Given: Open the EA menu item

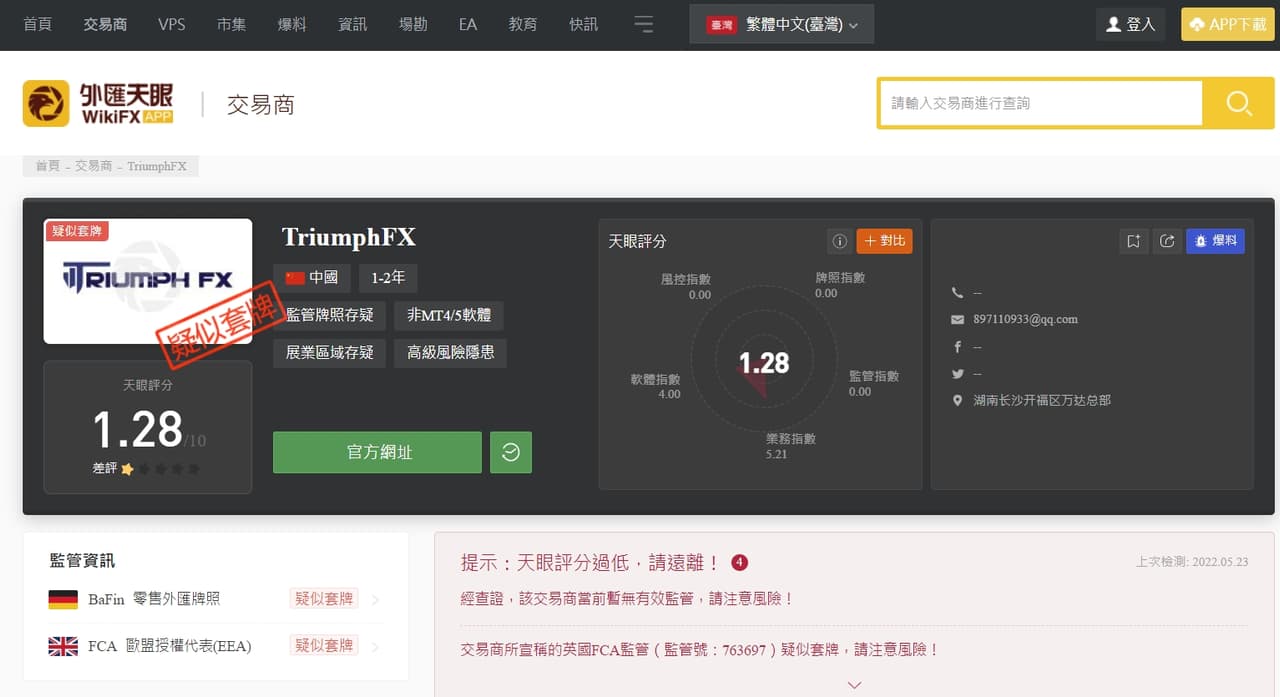Looking at the screenshot, I should click(x=467, y=25).
